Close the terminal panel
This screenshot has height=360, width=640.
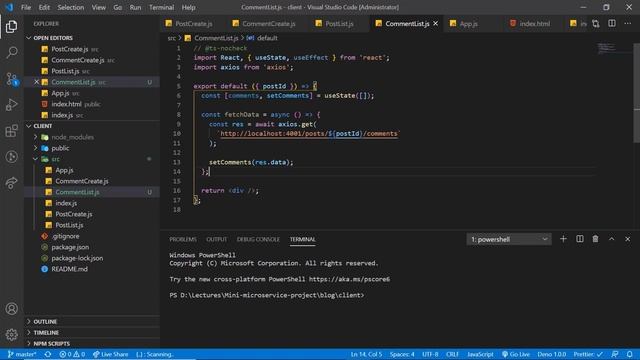coord(627,239)
